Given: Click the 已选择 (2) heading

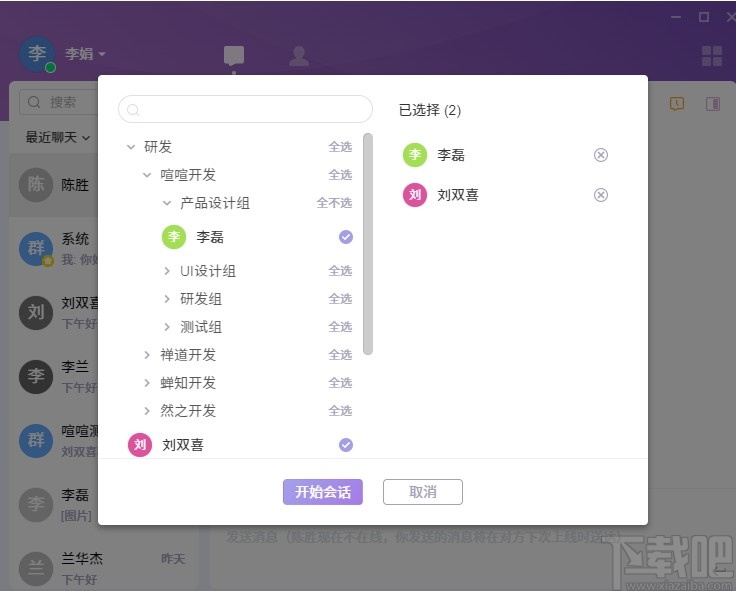Looking at the screenshot, I should (430, 110).
